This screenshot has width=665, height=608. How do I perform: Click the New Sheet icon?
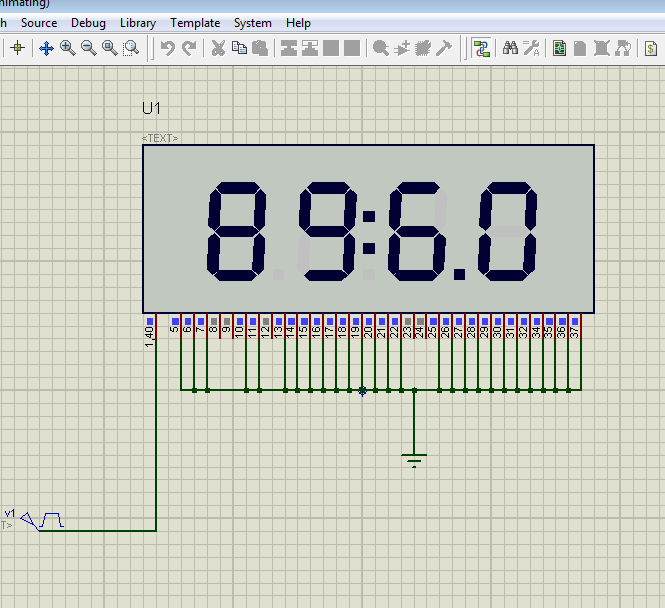[x=580, y=48]
